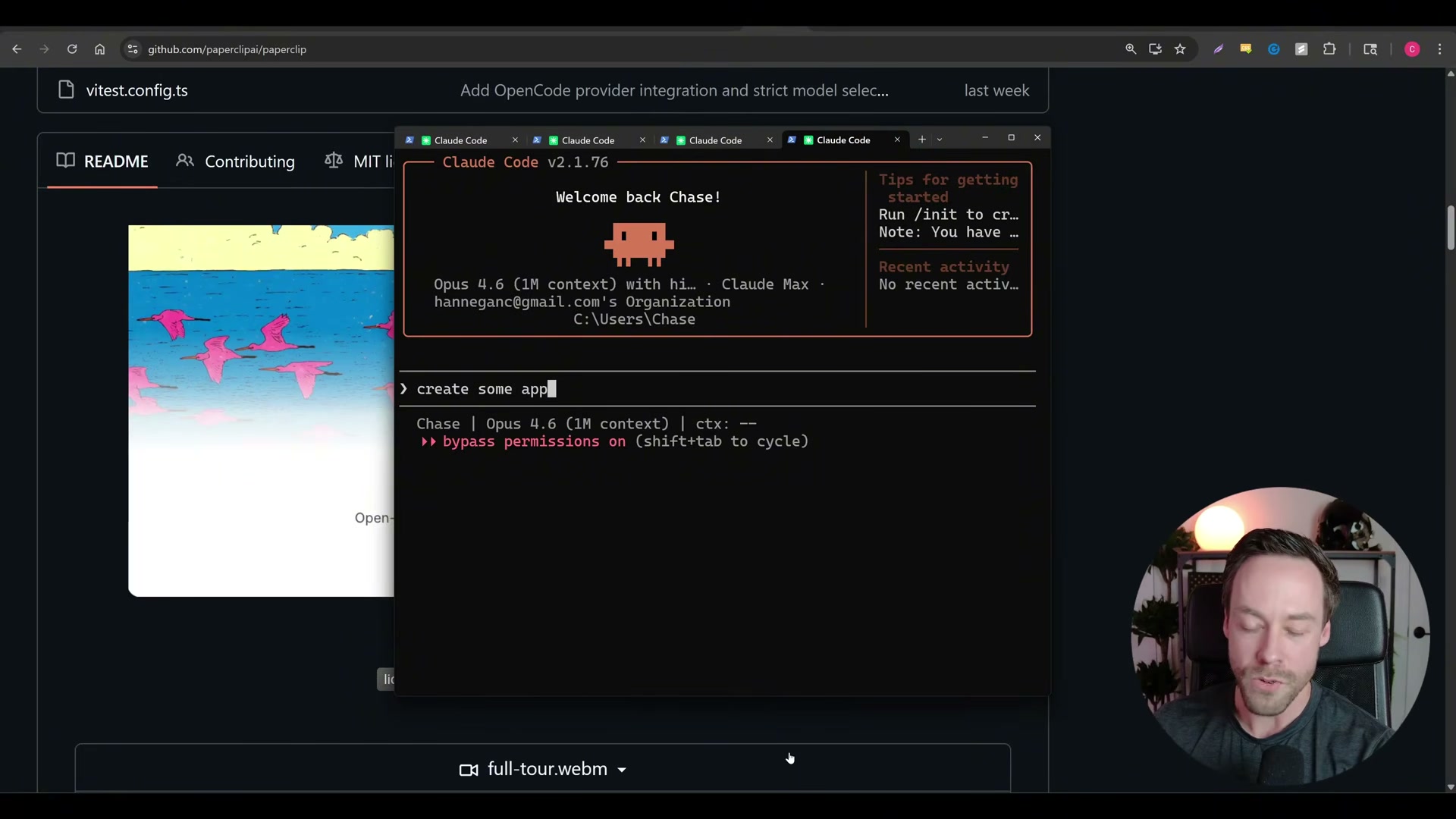Image resolution: width=1456 pixels, height=819 pixels.
Task: Click the 'last week' commit date
Action: [x=996, y=90]
